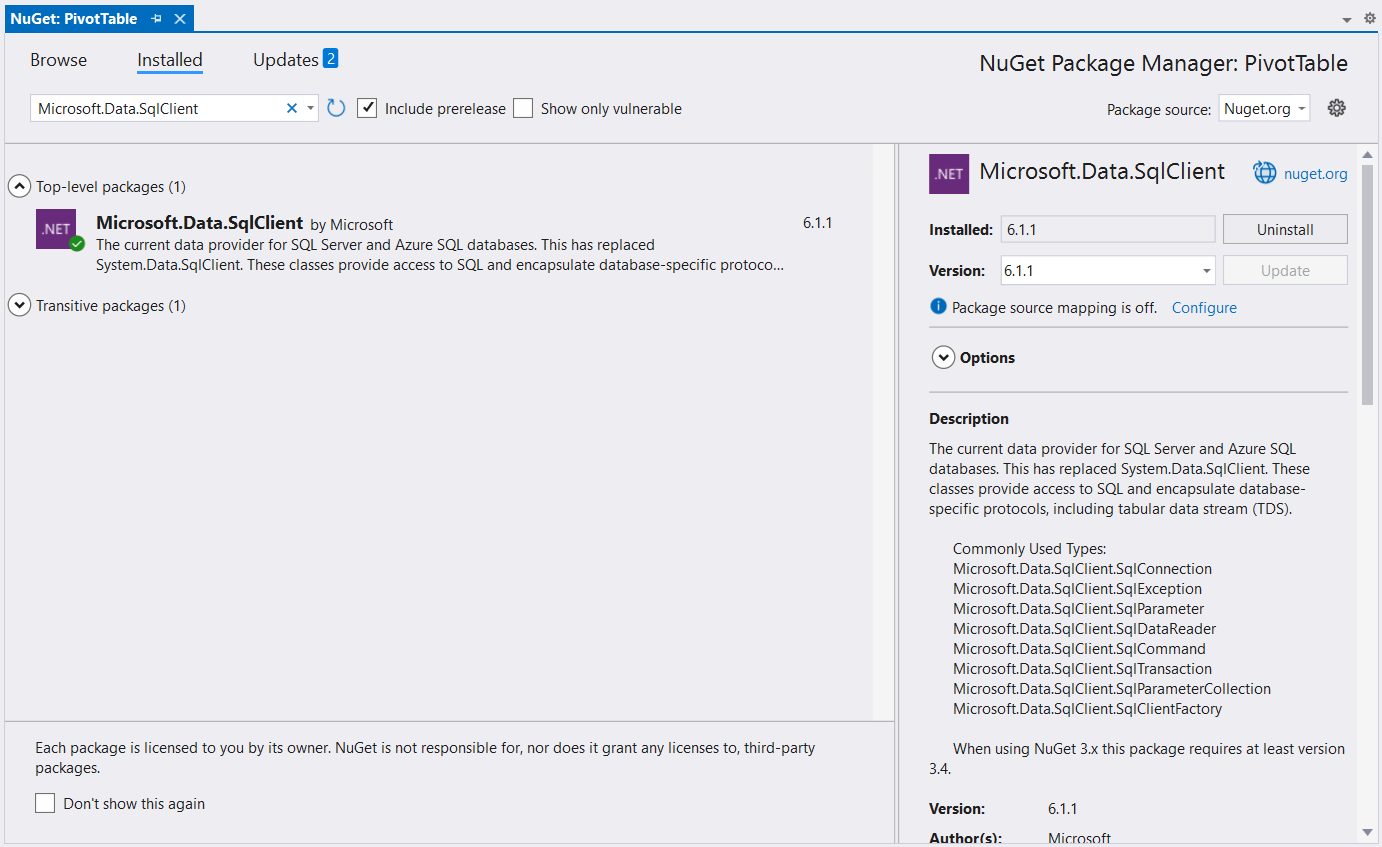The image size is (1382, 847).
Task: Click the details pane scrollbar thumb
Action: pos(1367,285)
